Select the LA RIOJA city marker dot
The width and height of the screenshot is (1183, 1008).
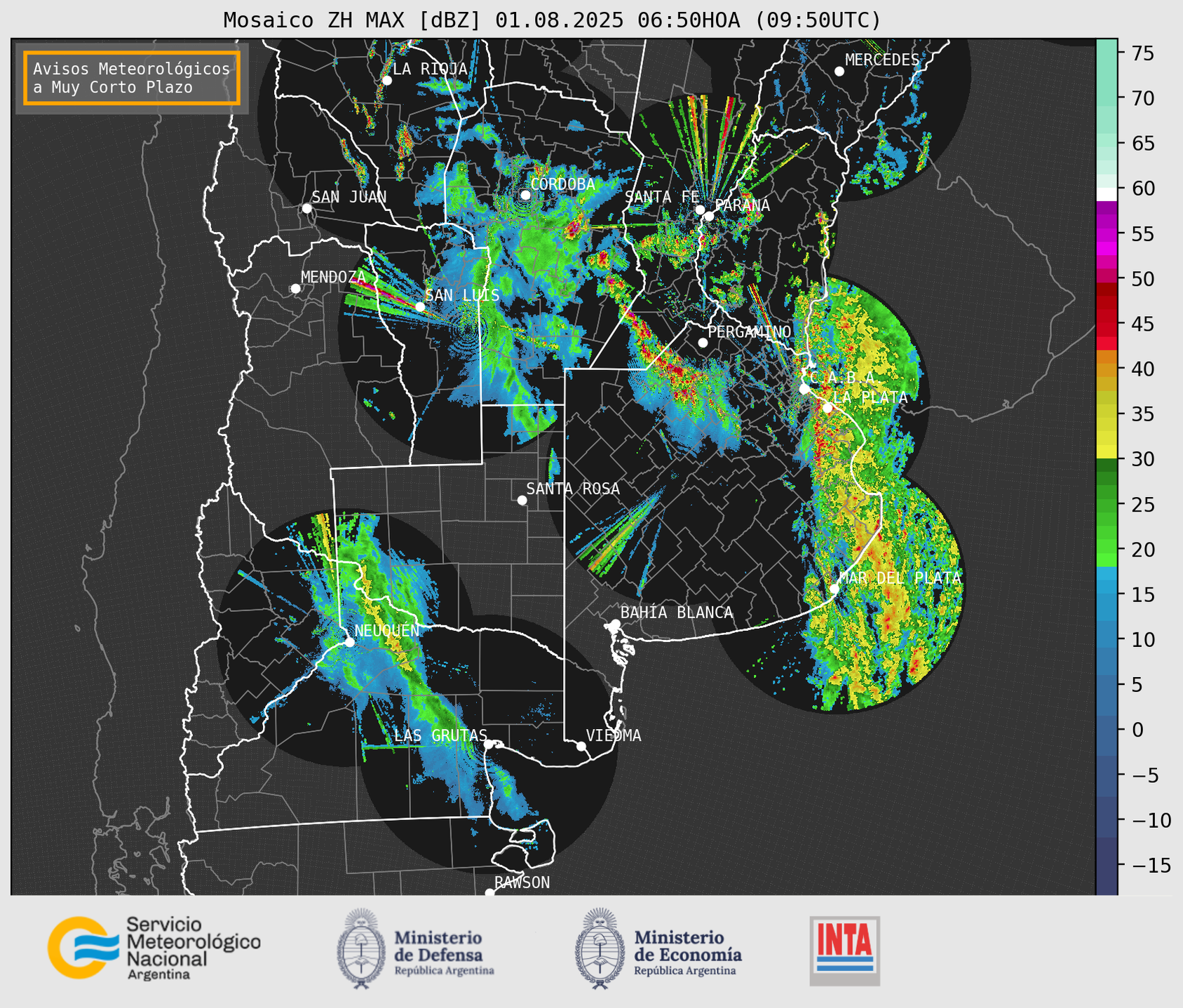pos(387,81)
